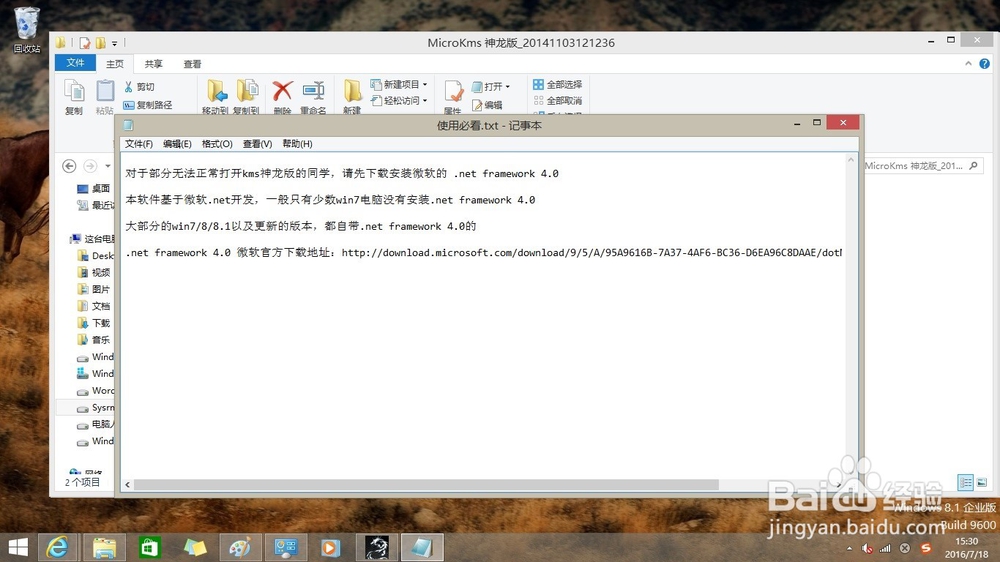Select Desktop (桌面) in navigation pane
This screenshot has height=562, width=1000.
93,188
